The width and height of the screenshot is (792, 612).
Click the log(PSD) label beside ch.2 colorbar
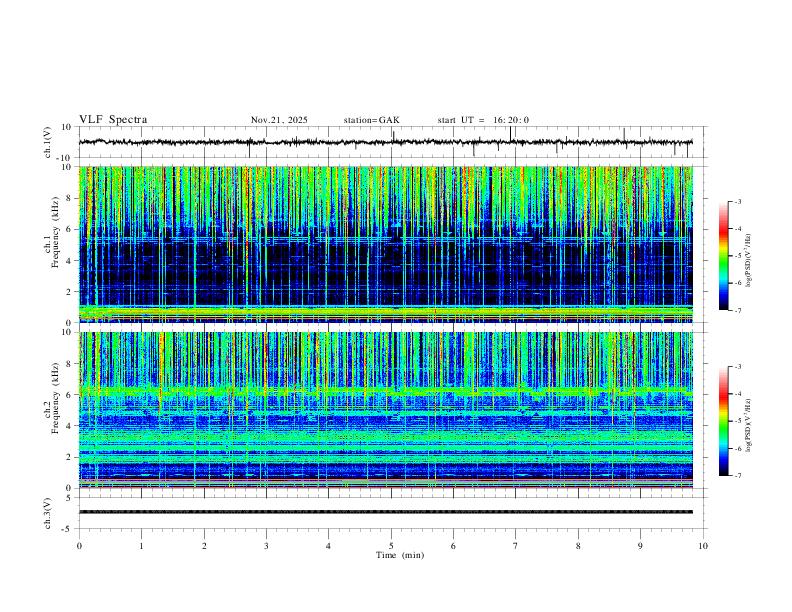coord(749,425)
